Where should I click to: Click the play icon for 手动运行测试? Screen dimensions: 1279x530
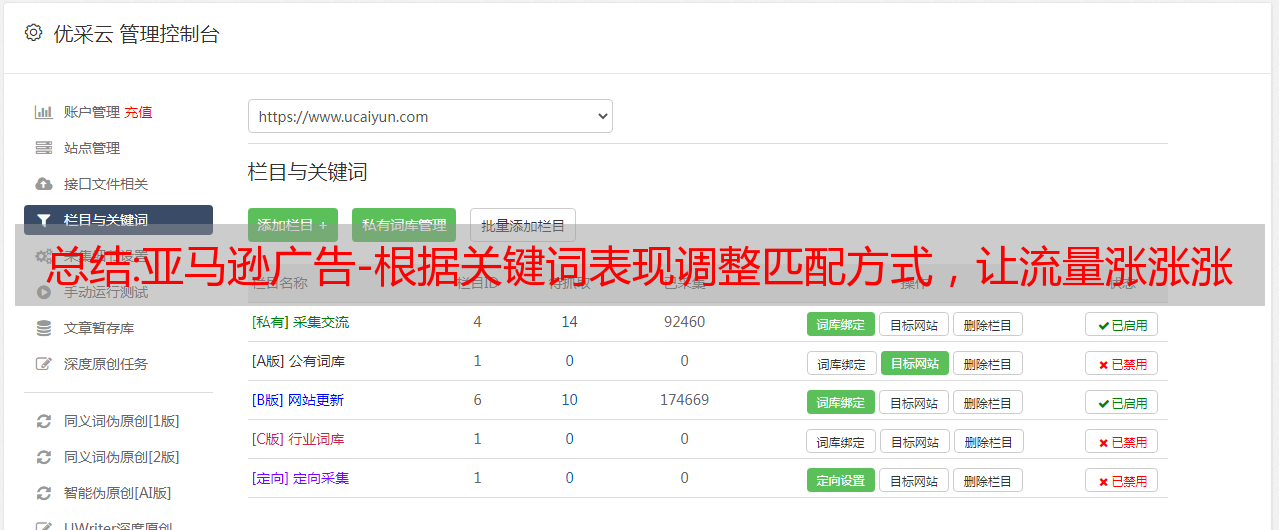coord(43,292)
